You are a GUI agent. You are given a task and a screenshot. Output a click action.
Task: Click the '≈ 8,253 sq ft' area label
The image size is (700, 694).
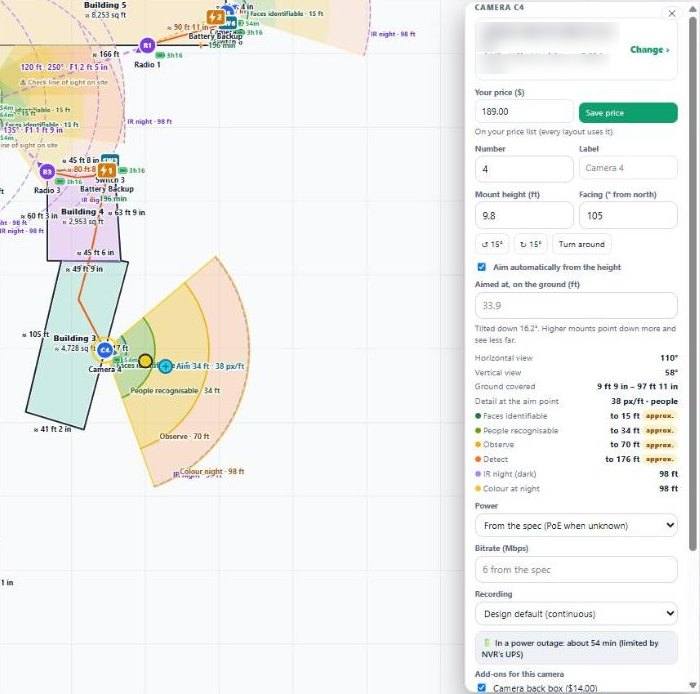(105, 15)
